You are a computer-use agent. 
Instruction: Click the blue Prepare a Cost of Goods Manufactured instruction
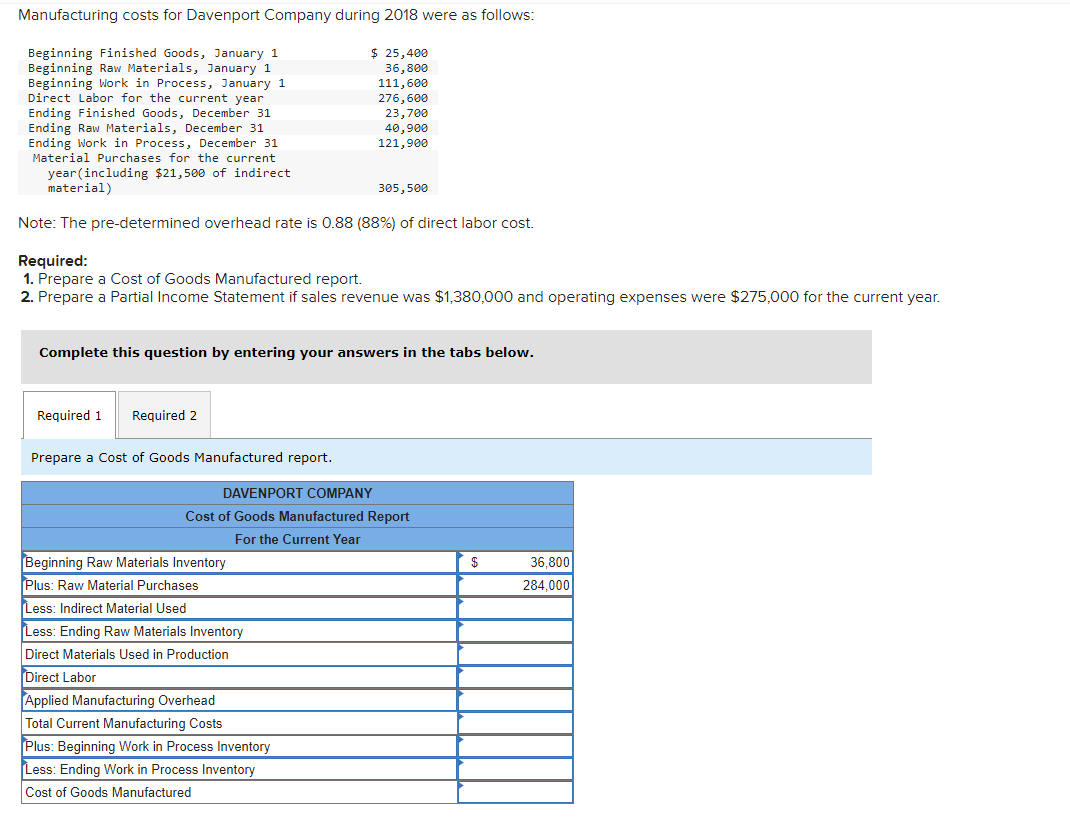[x=446, y=457]
